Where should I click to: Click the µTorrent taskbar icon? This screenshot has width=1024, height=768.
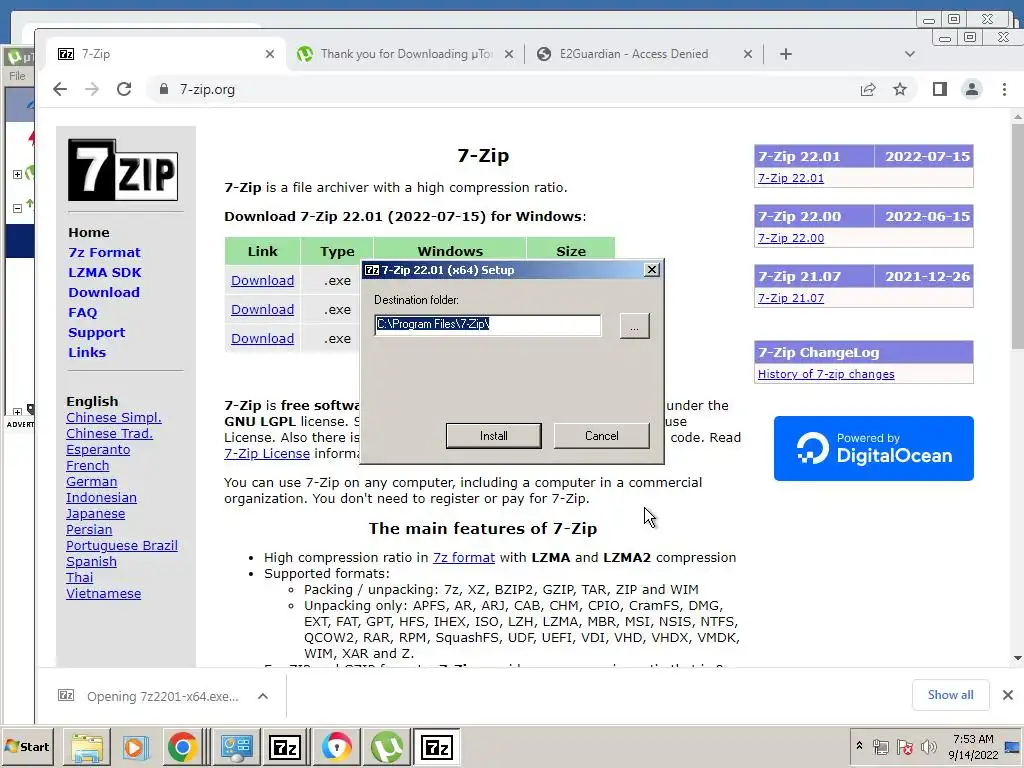387,747
